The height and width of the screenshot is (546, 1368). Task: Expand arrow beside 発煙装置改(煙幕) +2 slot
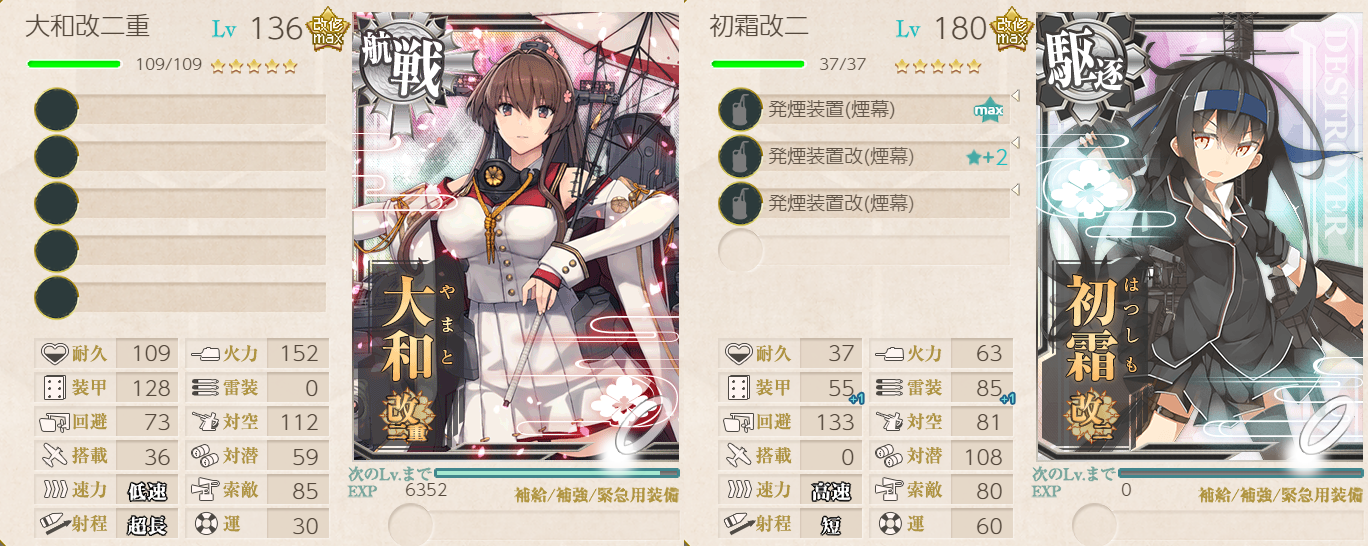coord(1015,143)
